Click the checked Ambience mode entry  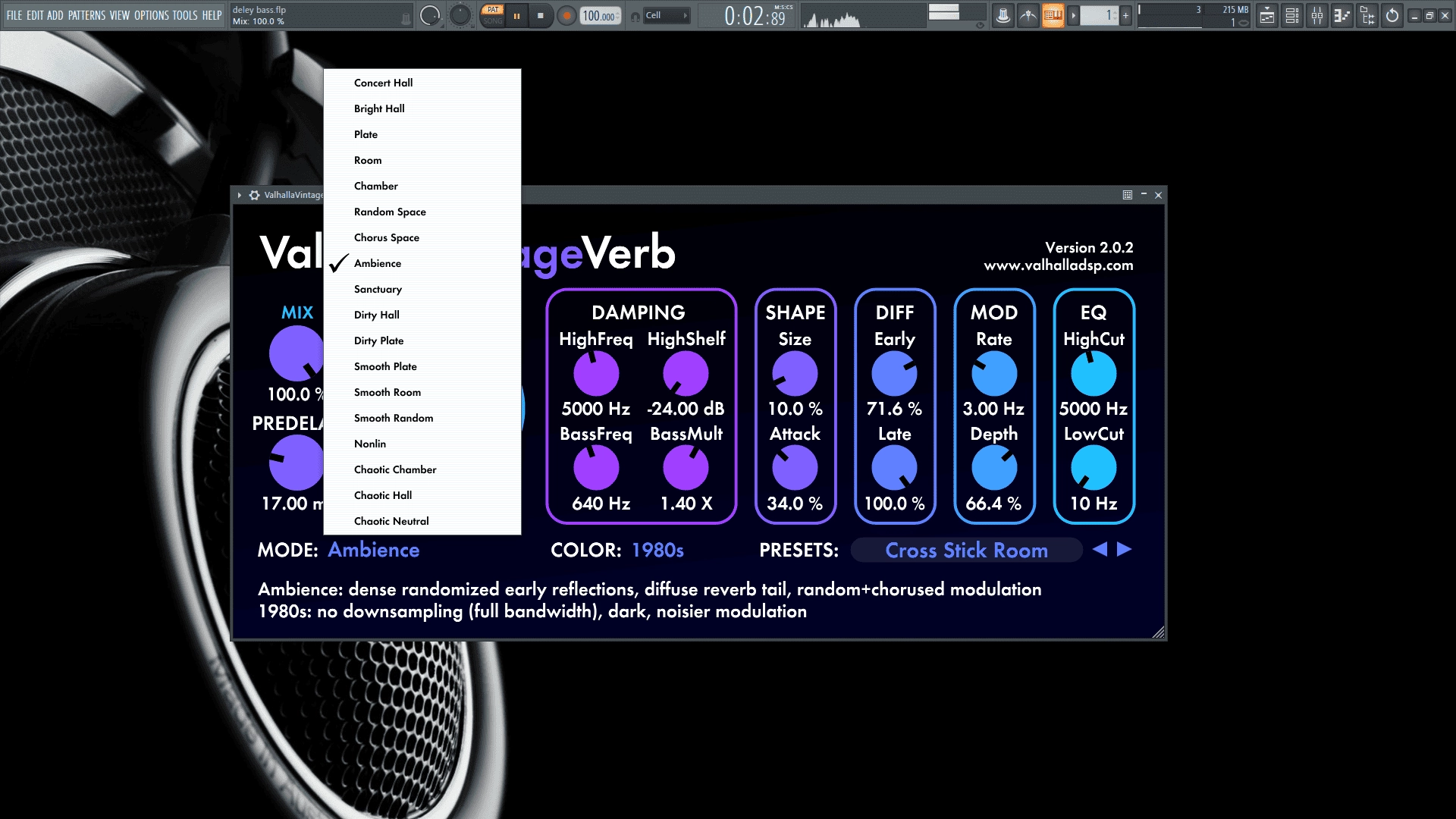422,263
